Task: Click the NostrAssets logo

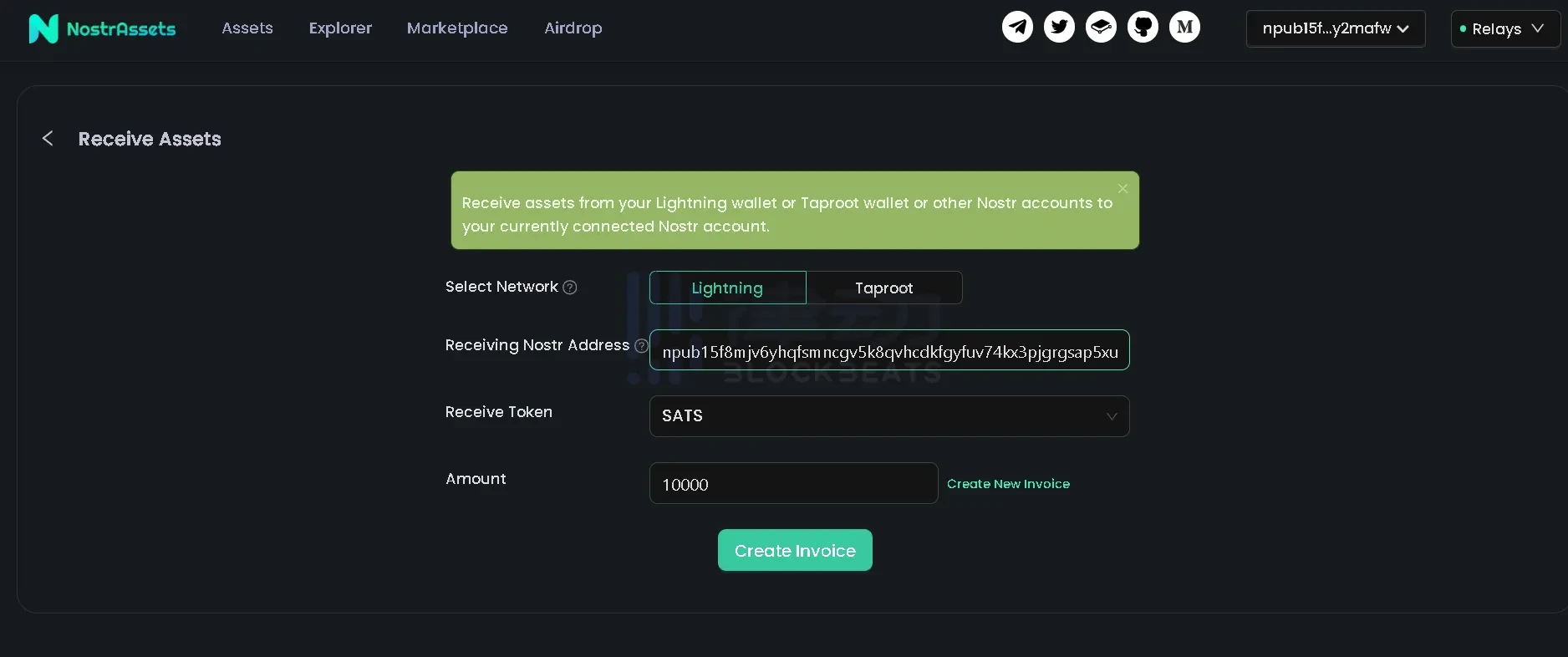Action: (102, 28)
